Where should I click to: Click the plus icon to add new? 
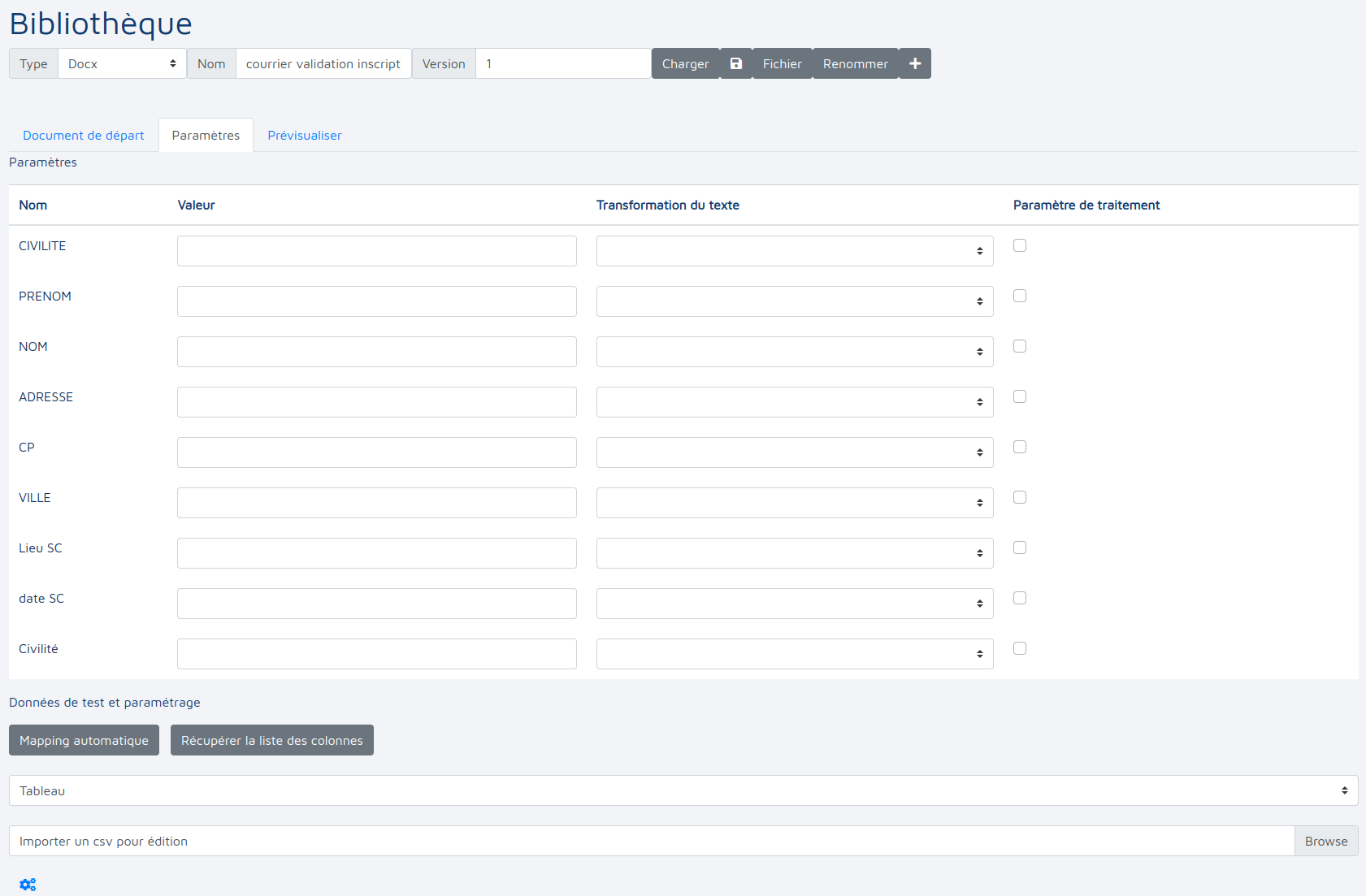click(x=914, y=63)
